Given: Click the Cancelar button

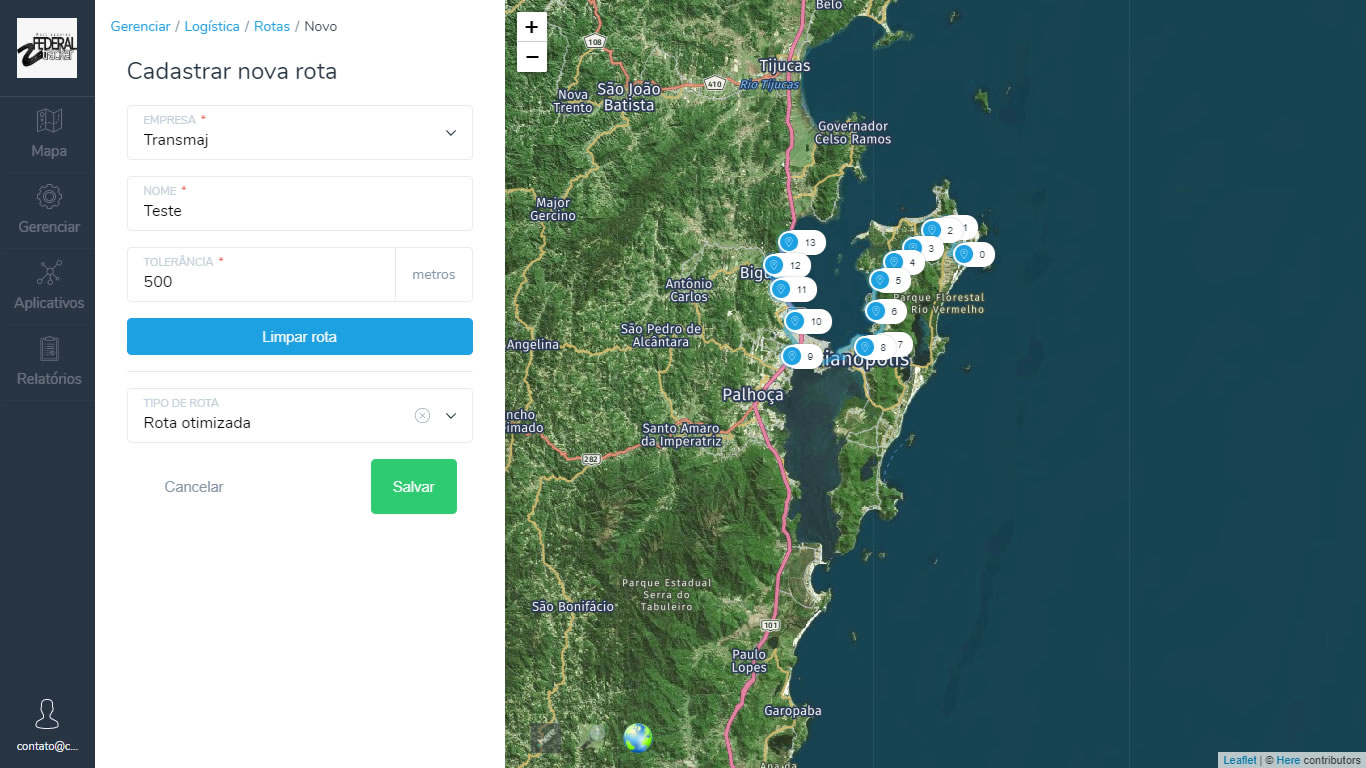Looking at the screenshot, I should click(194, 487).
